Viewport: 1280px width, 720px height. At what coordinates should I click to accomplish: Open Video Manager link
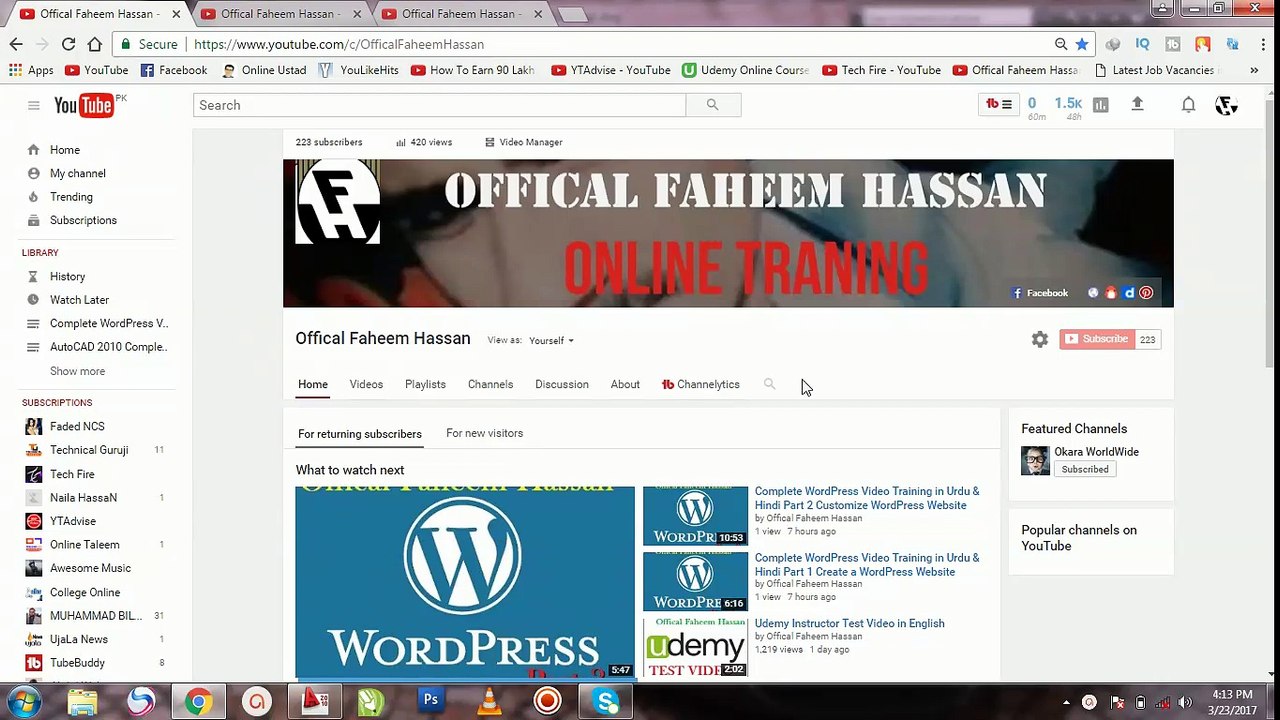pyautogui.click(x=524, y=142)
